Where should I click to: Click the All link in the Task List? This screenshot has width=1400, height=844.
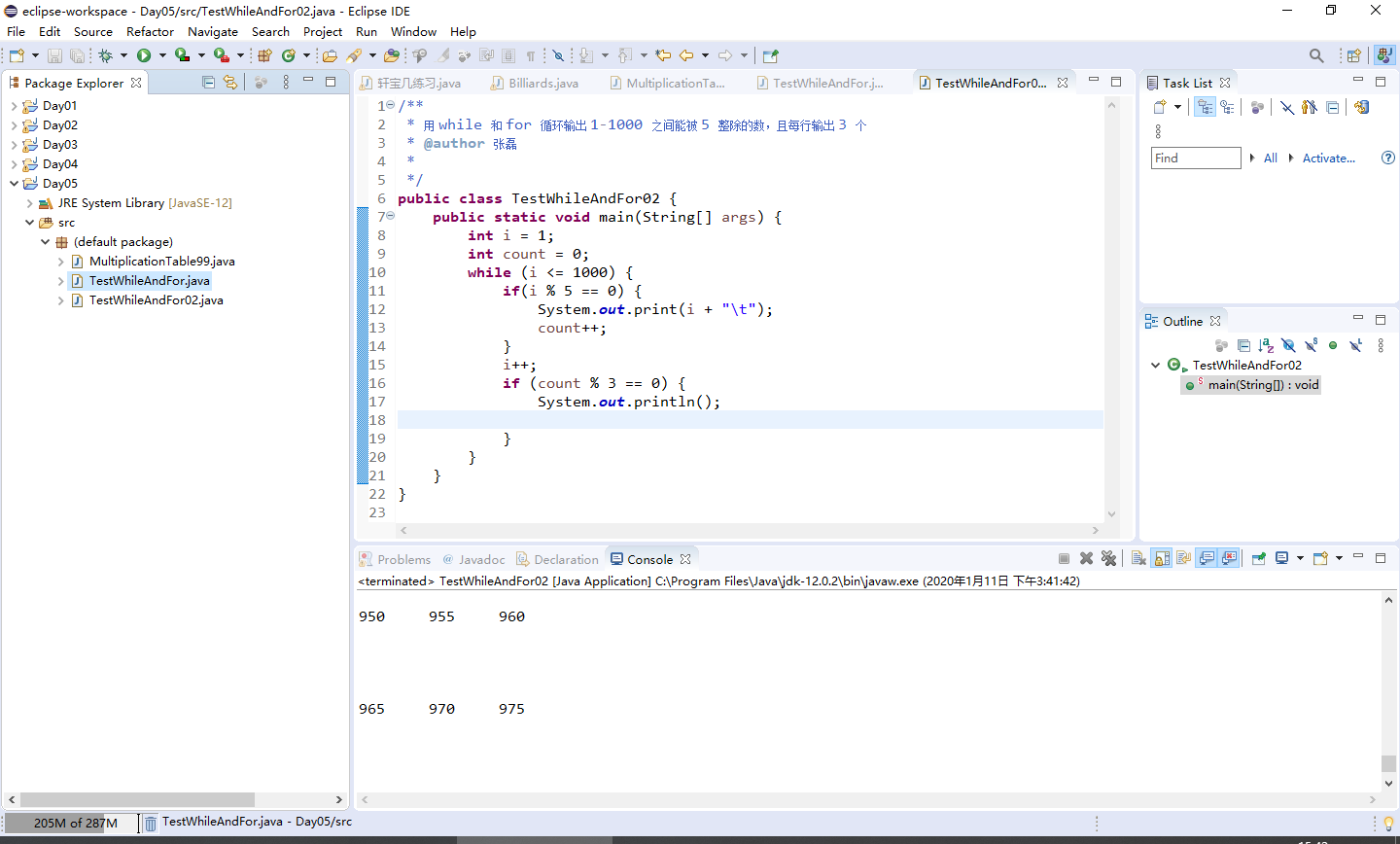pos(1270,158)
